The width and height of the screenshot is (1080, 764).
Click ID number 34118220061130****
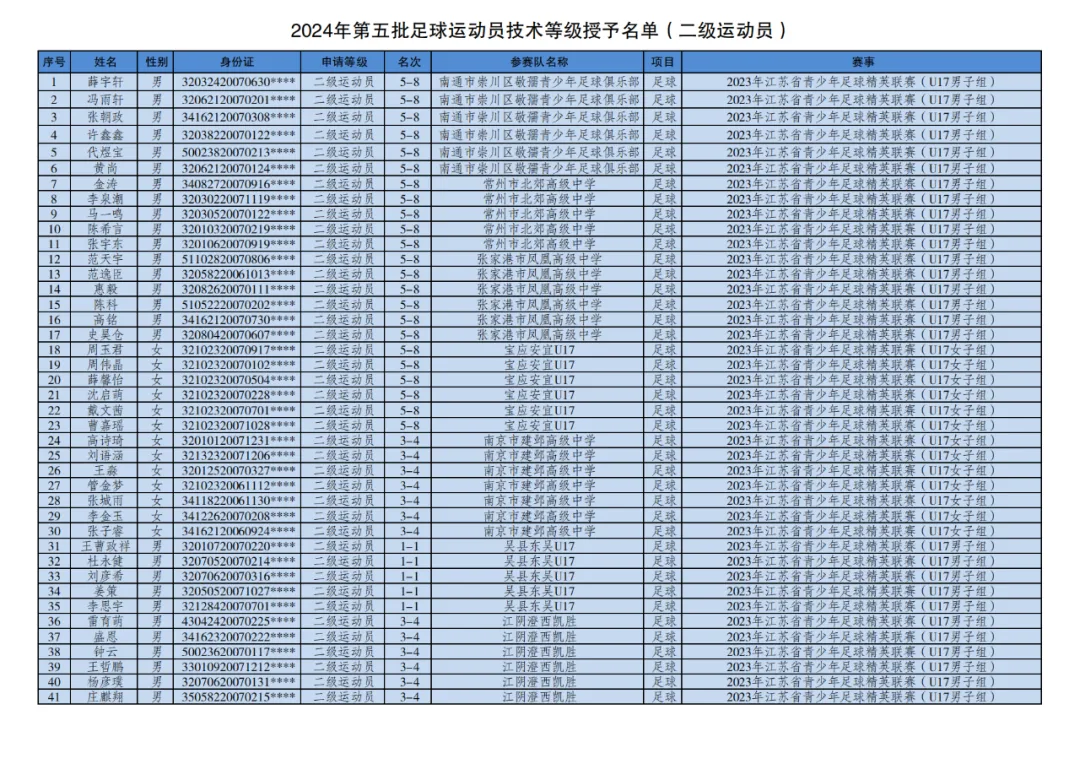tap(238, 501)
